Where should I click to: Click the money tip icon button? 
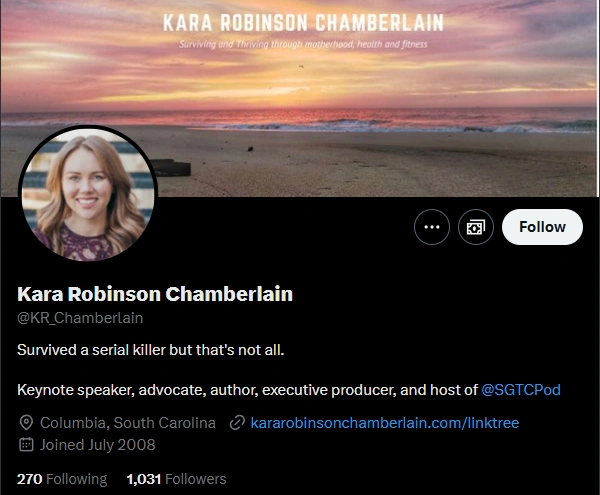point(476,227)
